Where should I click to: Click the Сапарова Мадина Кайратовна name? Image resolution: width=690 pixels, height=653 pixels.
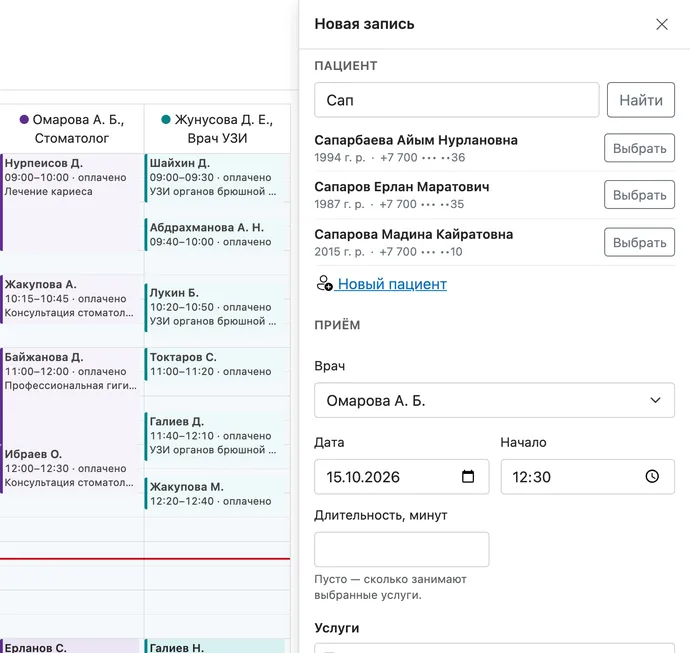click(414, 235)
